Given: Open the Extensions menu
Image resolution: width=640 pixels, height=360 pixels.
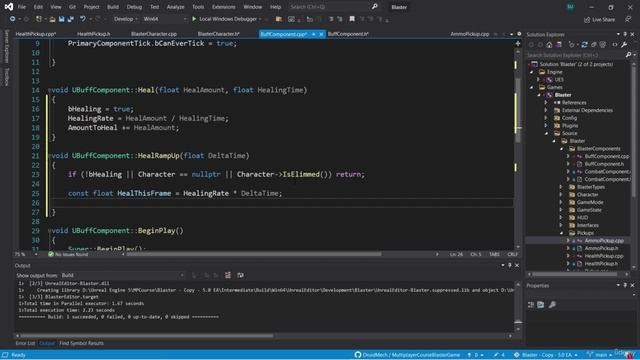Looking at the screenshot, I should click(x=223, y=7).
